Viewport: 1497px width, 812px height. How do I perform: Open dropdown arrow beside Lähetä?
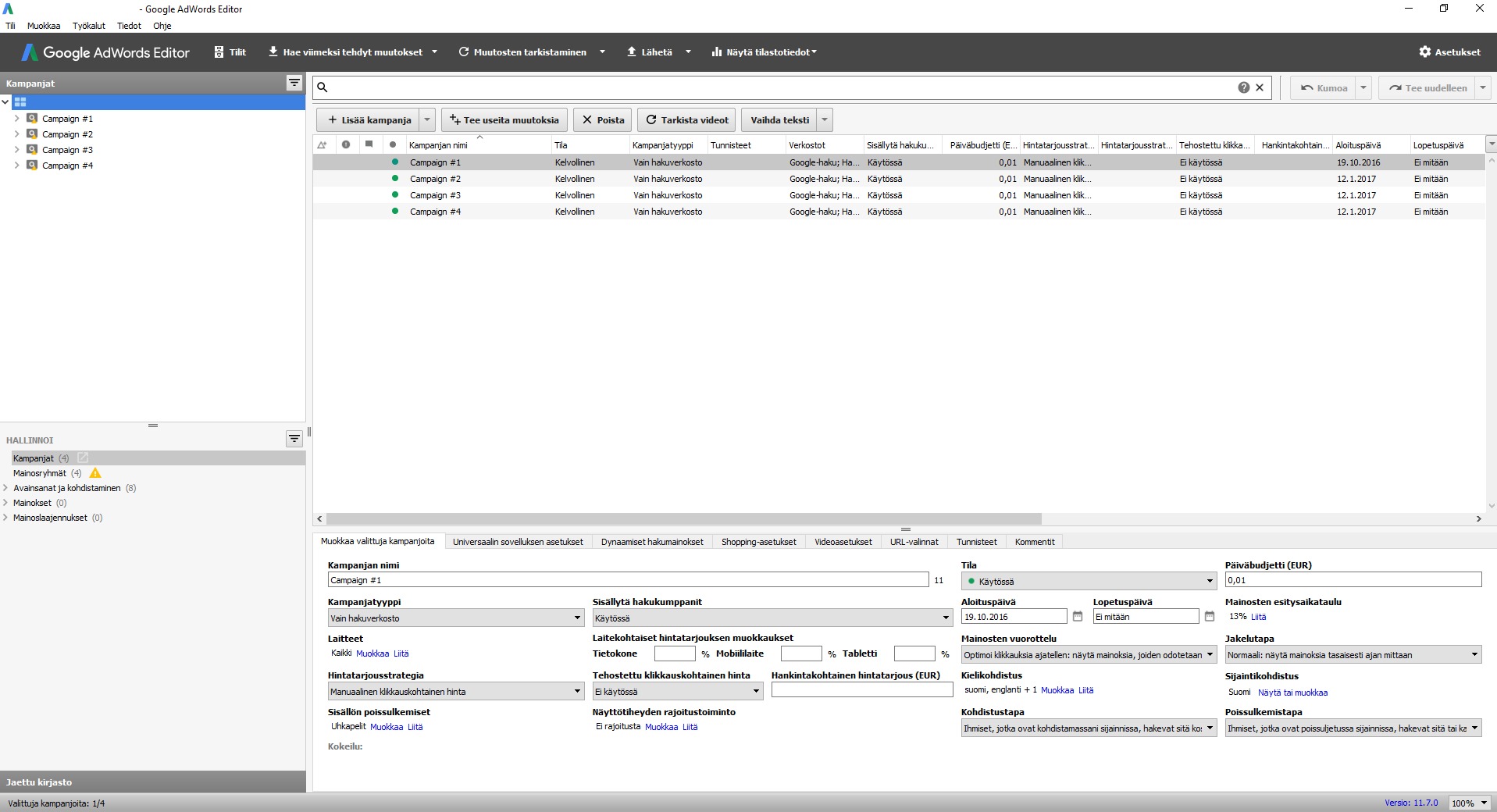point(688,52)
